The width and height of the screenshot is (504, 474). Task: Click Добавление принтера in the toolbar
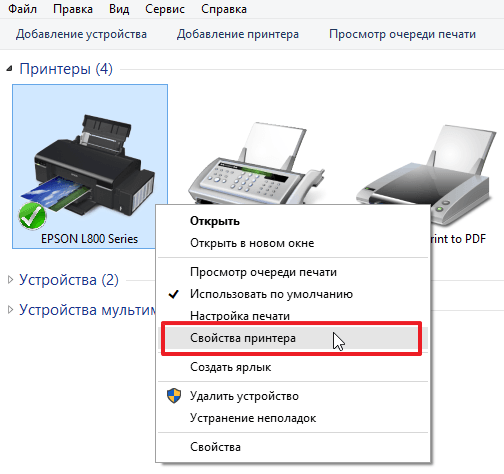[x=238, y=34]
